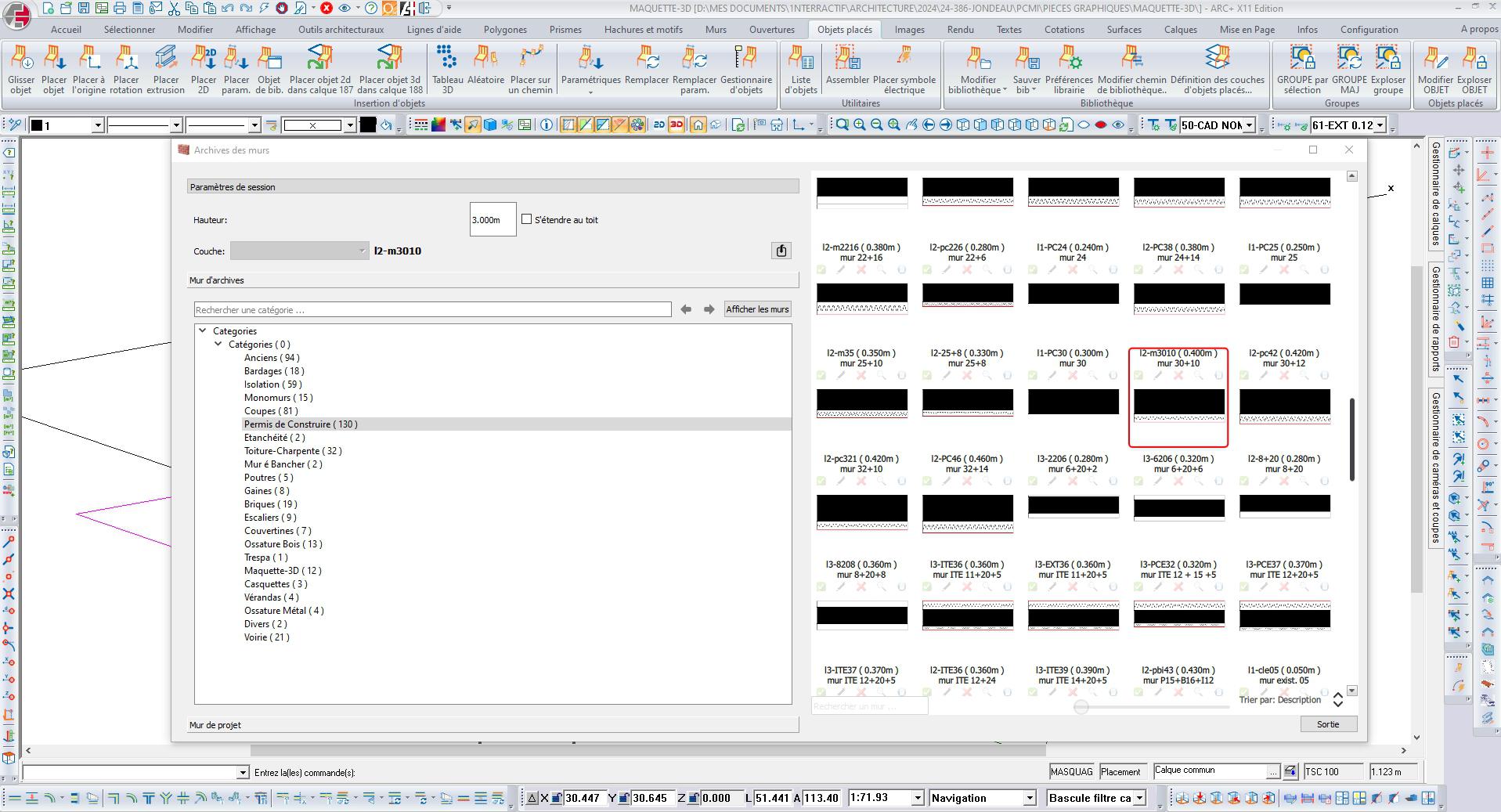Collapse the Categories root tree node
This screenshot has height=812, width=1501.
[x=203, y=331]
